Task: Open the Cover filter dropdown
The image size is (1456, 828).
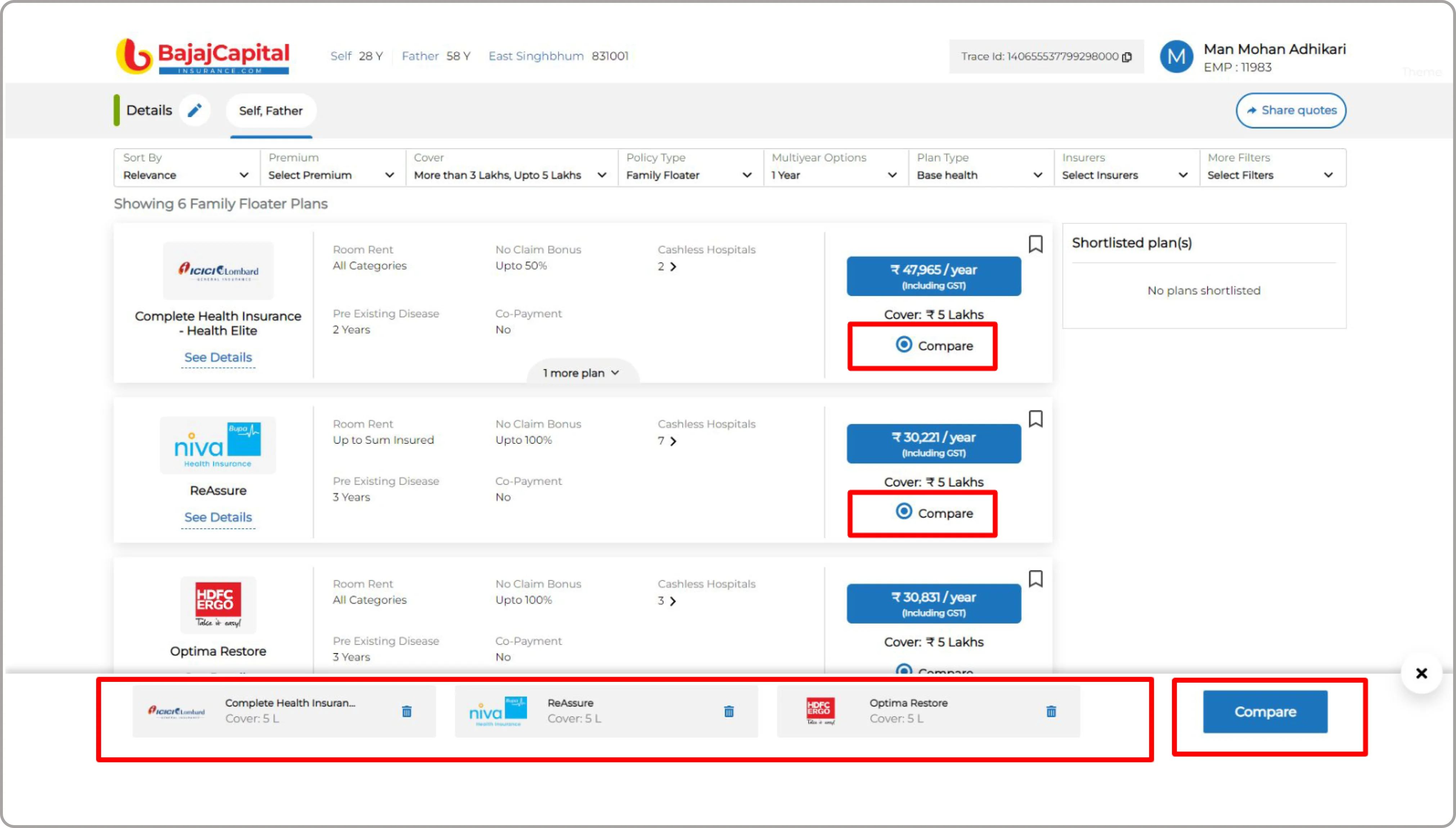Action: (x=511, y=167)
